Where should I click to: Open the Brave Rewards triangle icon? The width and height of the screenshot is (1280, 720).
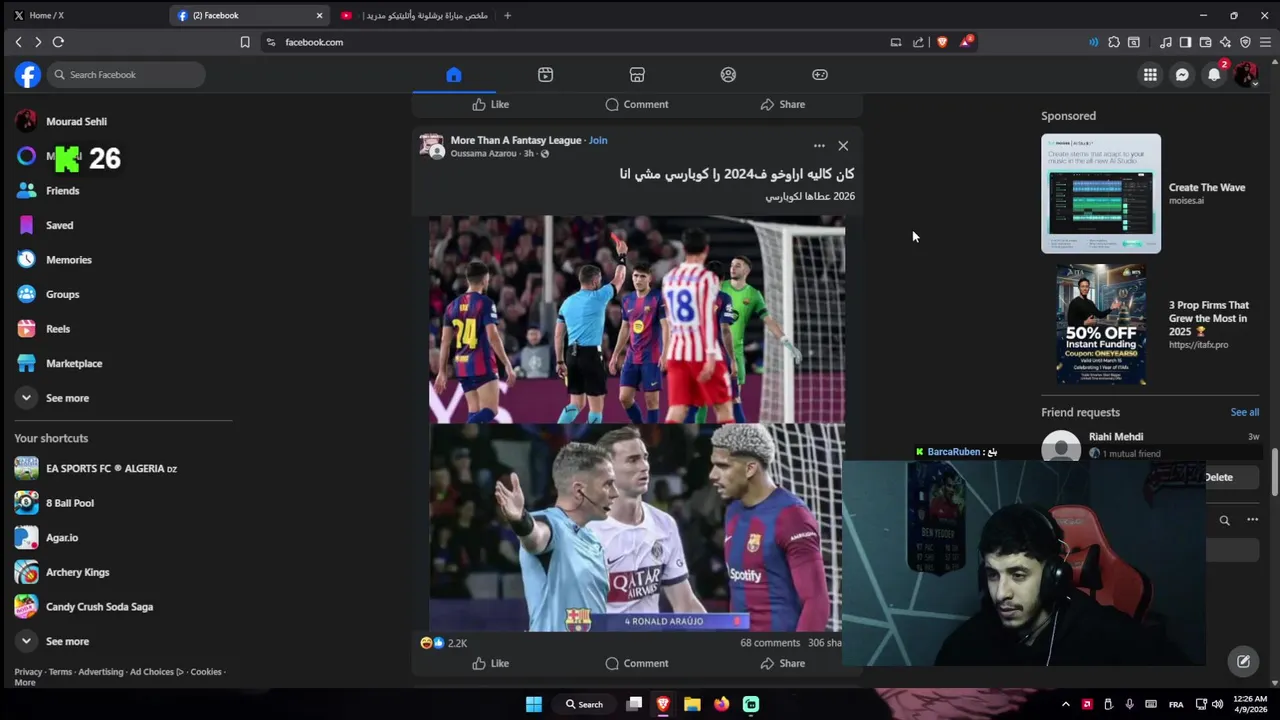pyautogui.click(x=966, y=42)
